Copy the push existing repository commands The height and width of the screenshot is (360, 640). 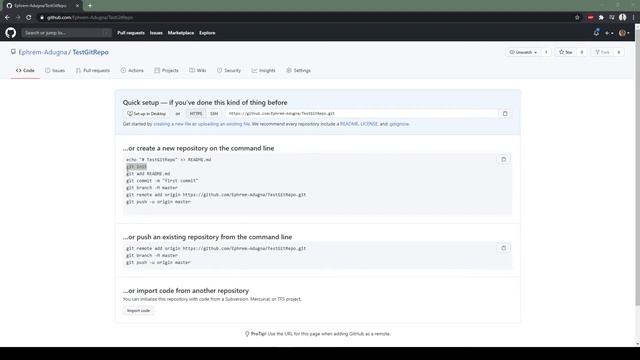click(x=503, y=248)
